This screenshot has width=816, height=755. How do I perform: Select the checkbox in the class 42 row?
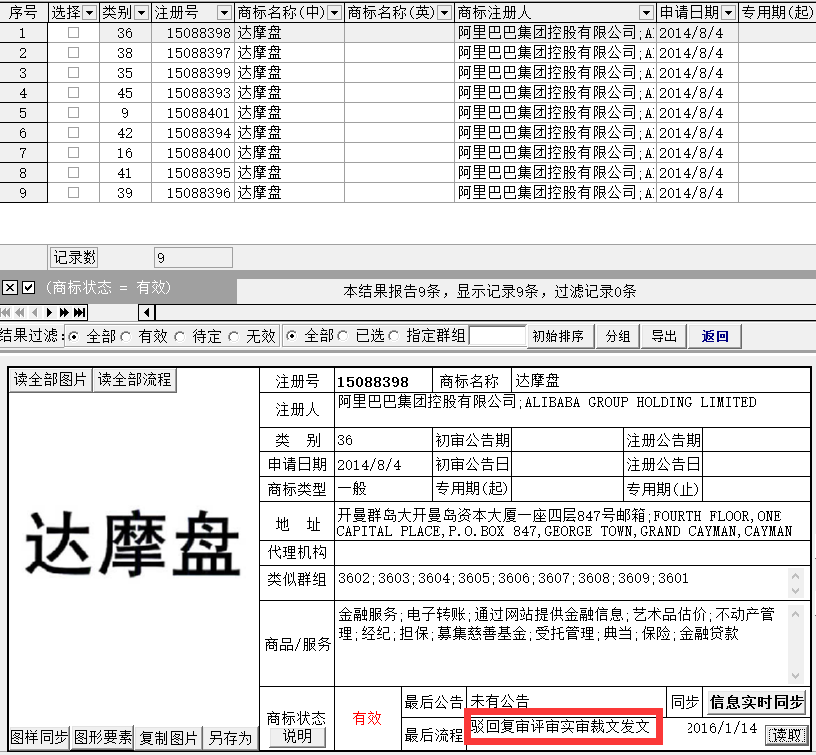point(73,133)
